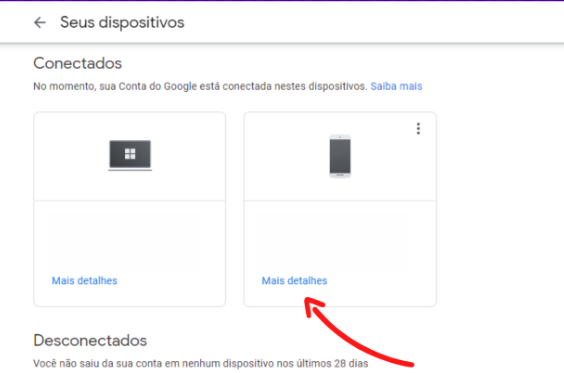Screen dimensions: 564x373
Task: Select the smartphone device icon
Action: tap(340, 156)
